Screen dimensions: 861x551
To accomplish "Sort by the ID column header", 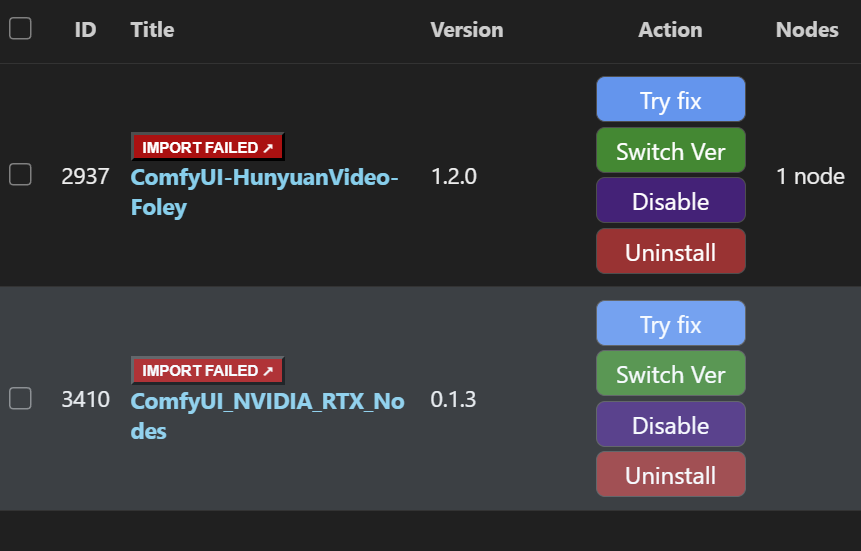I will pyautogui.click(x=85, y=30).
